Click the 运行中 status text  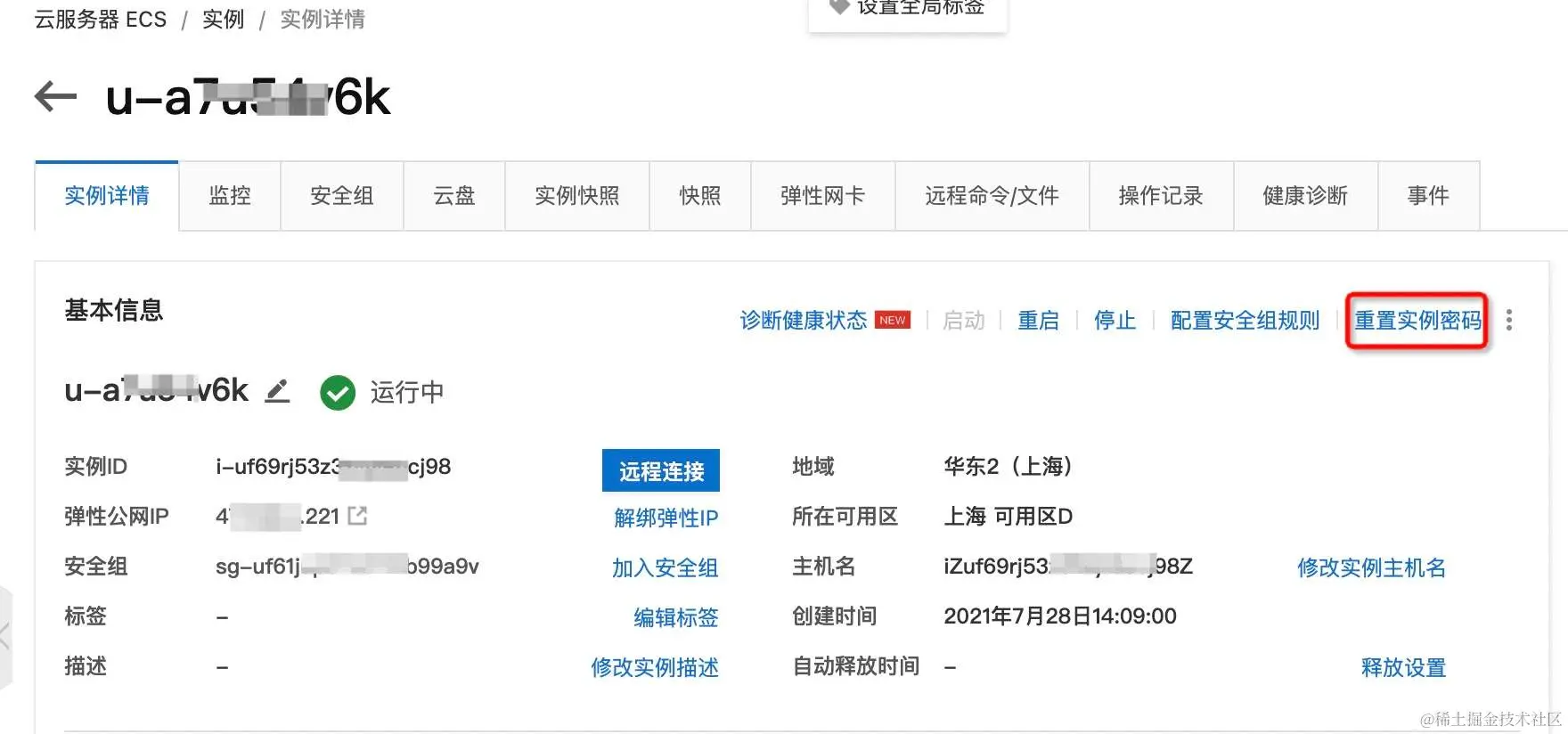pos(407,392)
